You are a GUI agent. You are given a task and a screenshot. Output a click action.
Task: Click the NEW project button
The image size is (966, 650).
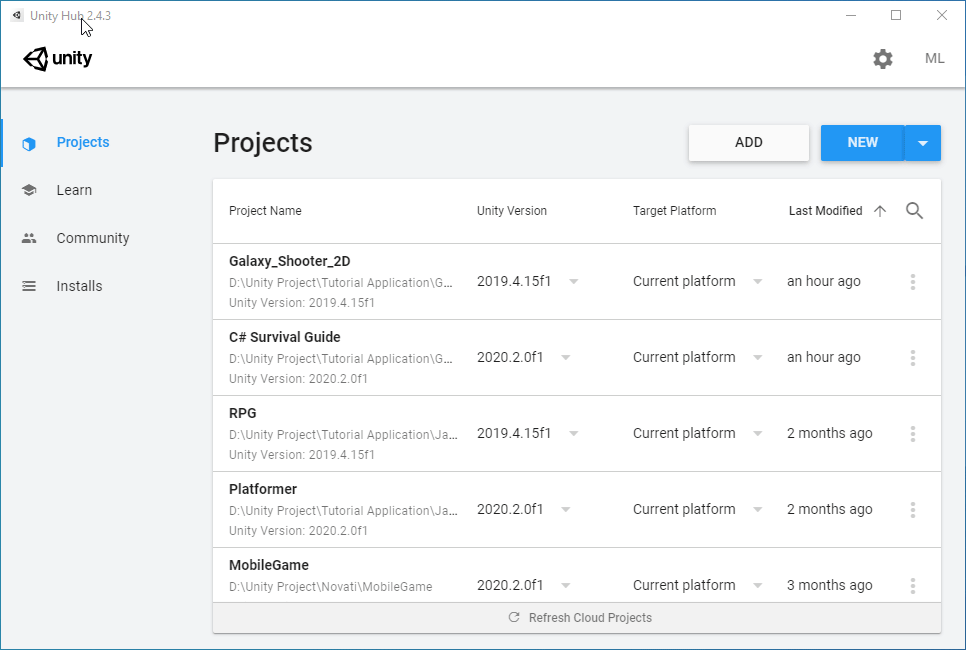tap(862, 142)
